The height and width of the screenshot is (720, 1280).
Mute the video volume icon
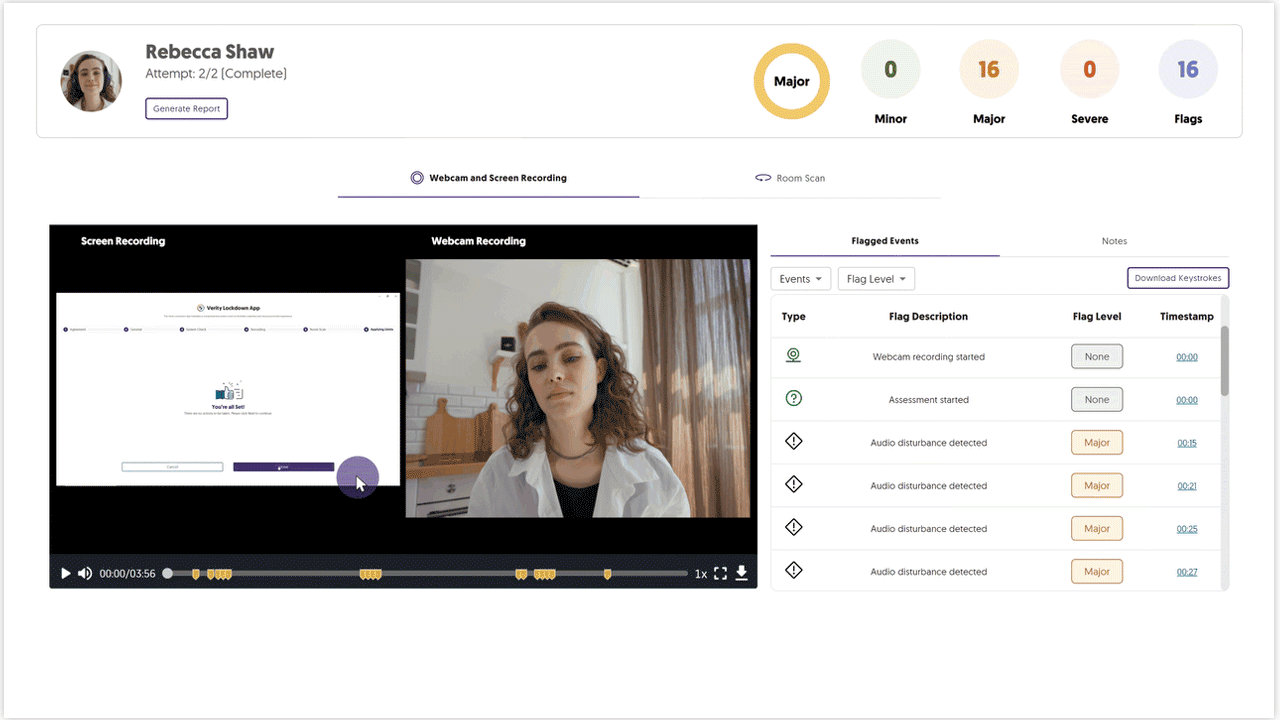coord(85,573)
